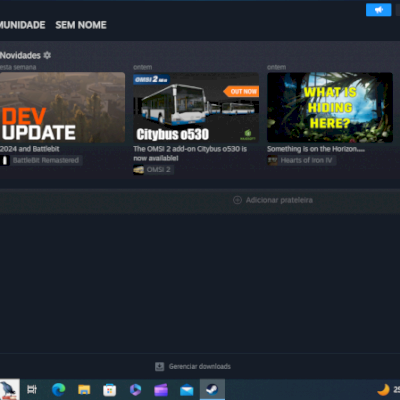400x400 pixels.
Task: Open Microsoft Store from the taskbar
Action: (x=109, y=389)
